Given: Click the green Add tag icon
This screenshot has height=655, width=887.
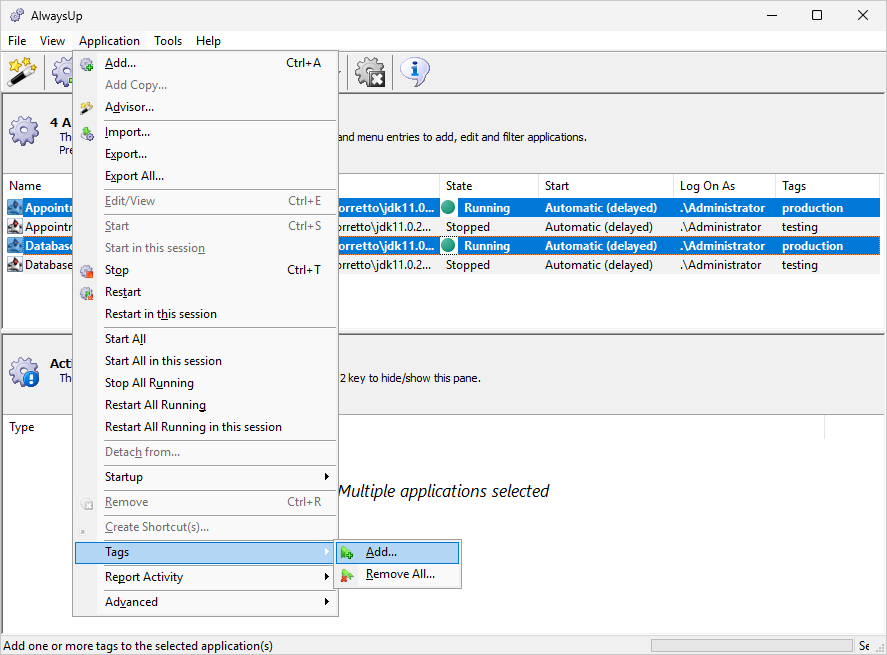Looking at the screenshot, I should [347, 553].
